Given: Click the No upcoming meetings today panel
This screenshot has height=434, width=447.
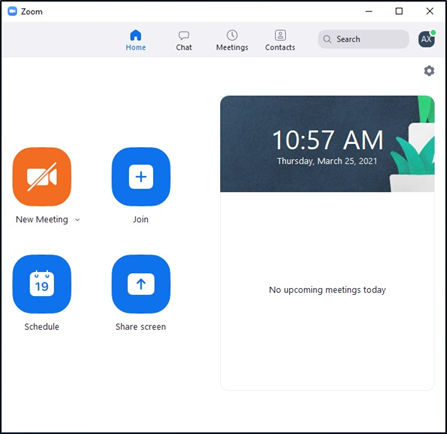Looking at the screenshot, I should tap(327, 291).
